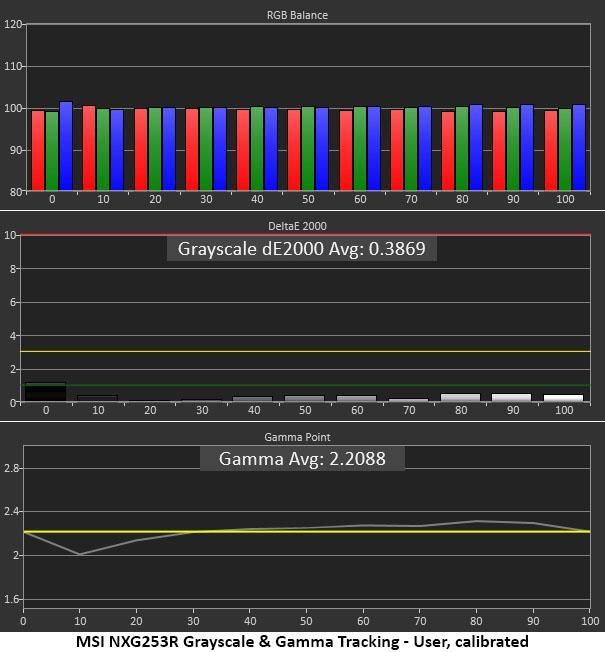The height and width of the screenshot is (652, 605).
Task: Click the gamma curve peak at 80
Action: (x=477, y=521)
